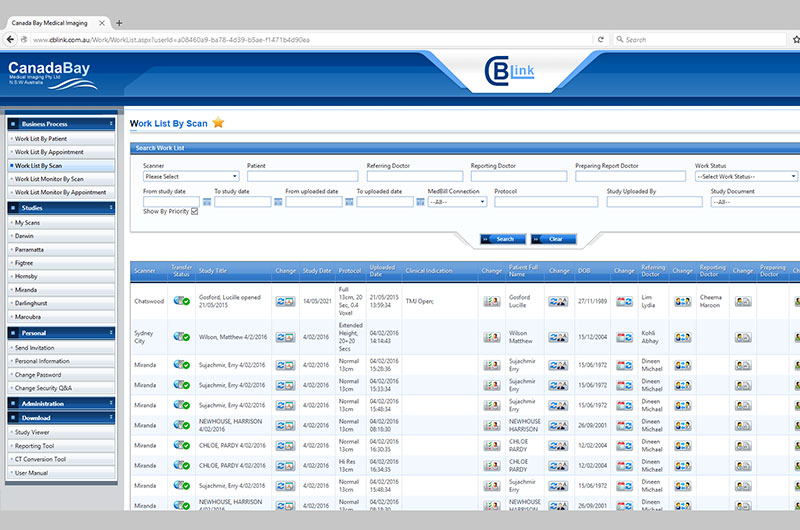Click the change clinical indication icon for TMJ Open

pyautogui.click(x=492, y=301)
